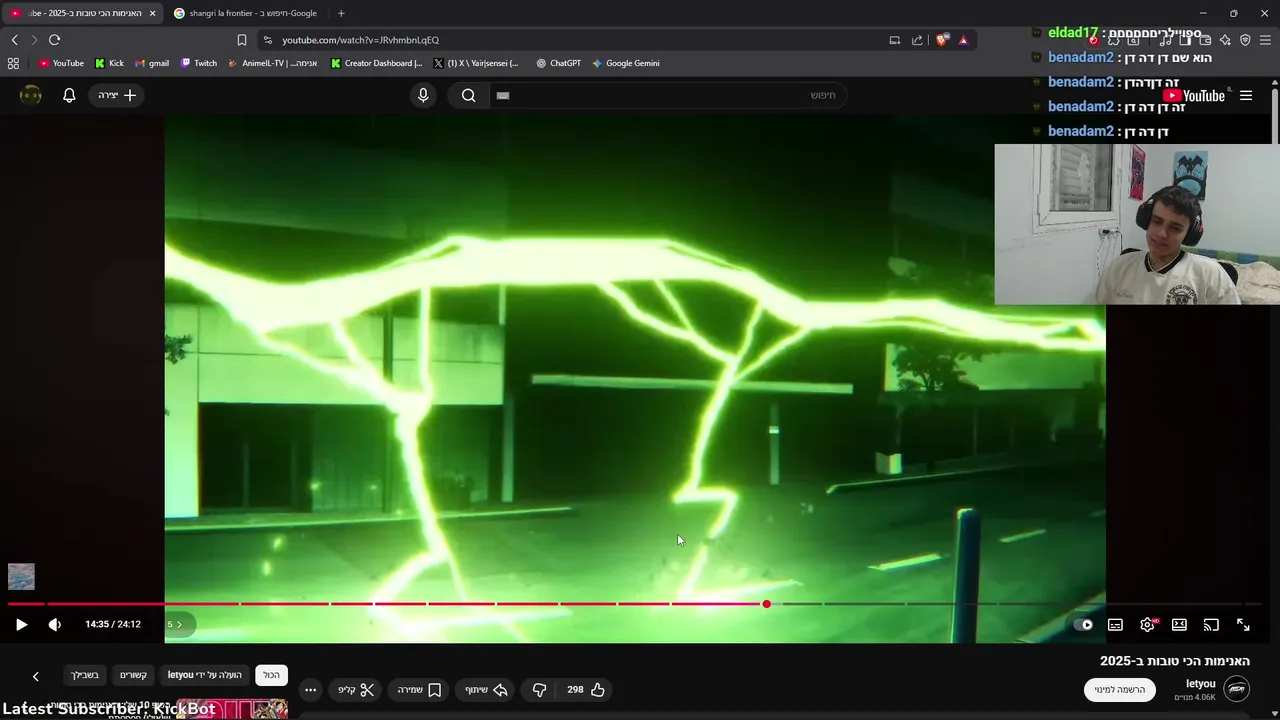Screen dimensions: 1280x720
Task: Go to YouTube home via logo
Action: click(1195, 96)
